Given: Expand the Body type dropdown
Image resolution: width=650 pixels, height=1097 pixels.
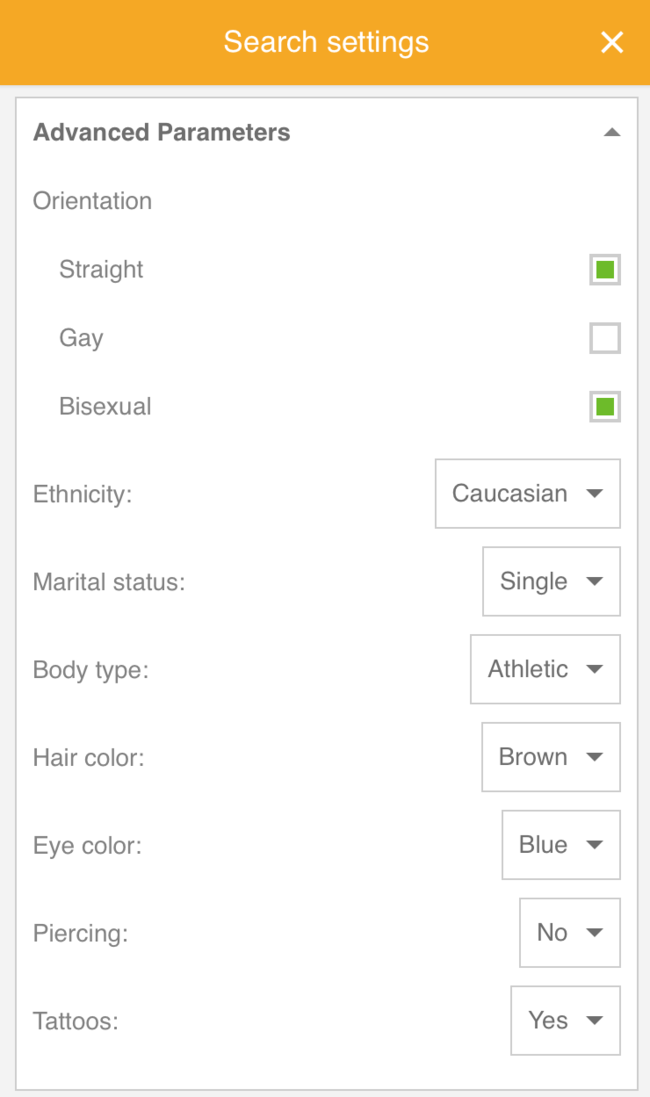Looking at the screenshot, I should coord(545,670).
